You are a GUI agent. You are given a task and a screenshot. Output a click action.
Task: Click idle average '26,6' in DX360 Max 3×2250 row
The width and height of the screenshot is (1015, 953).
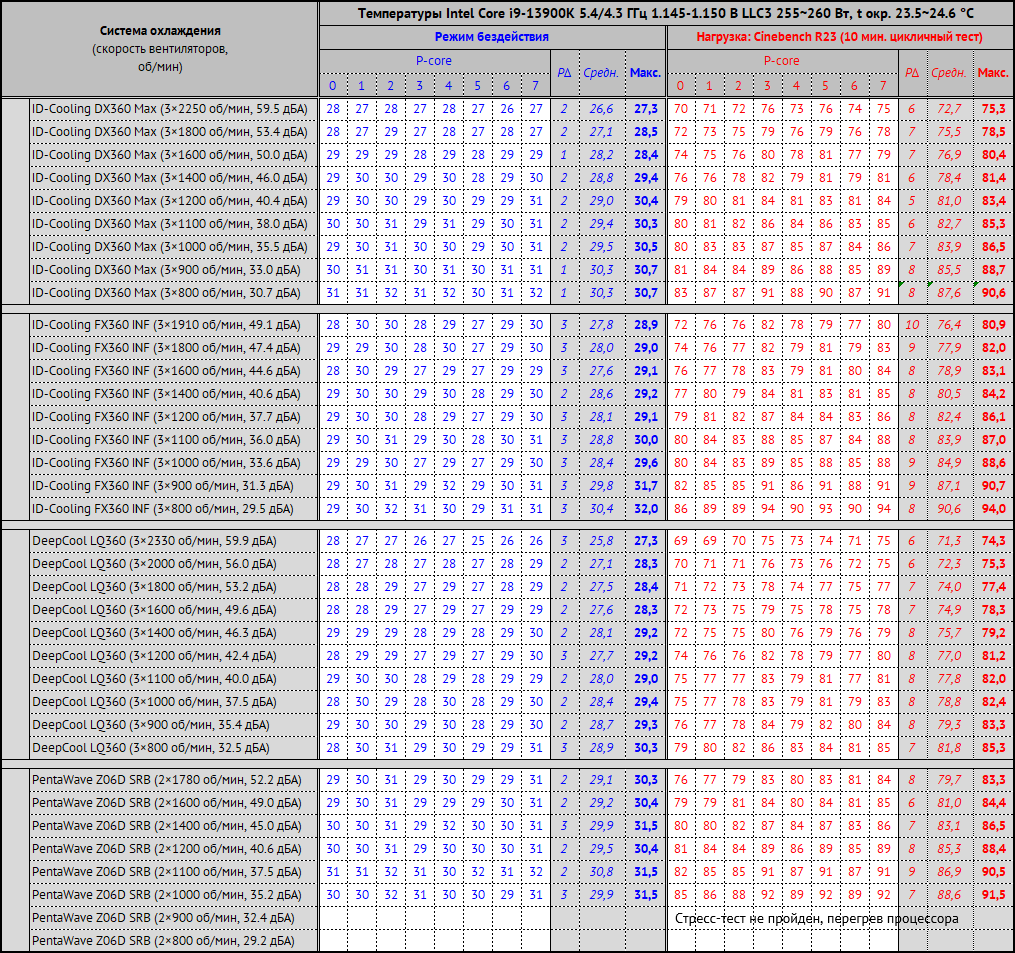(x=601, y=109)
